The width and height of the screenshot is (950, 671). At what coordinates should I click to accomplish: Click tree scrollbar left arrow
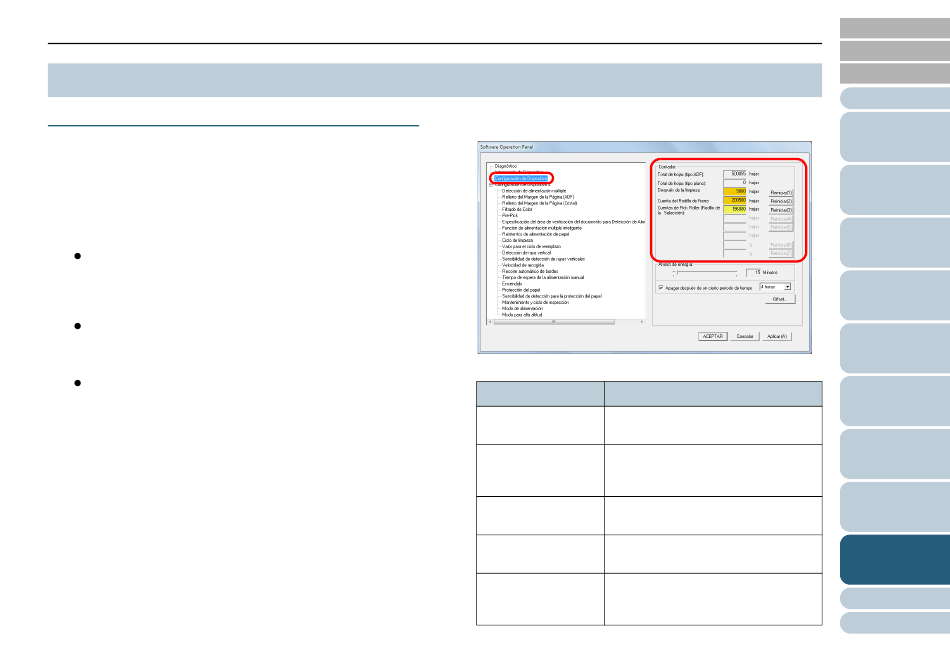[490, 322]
